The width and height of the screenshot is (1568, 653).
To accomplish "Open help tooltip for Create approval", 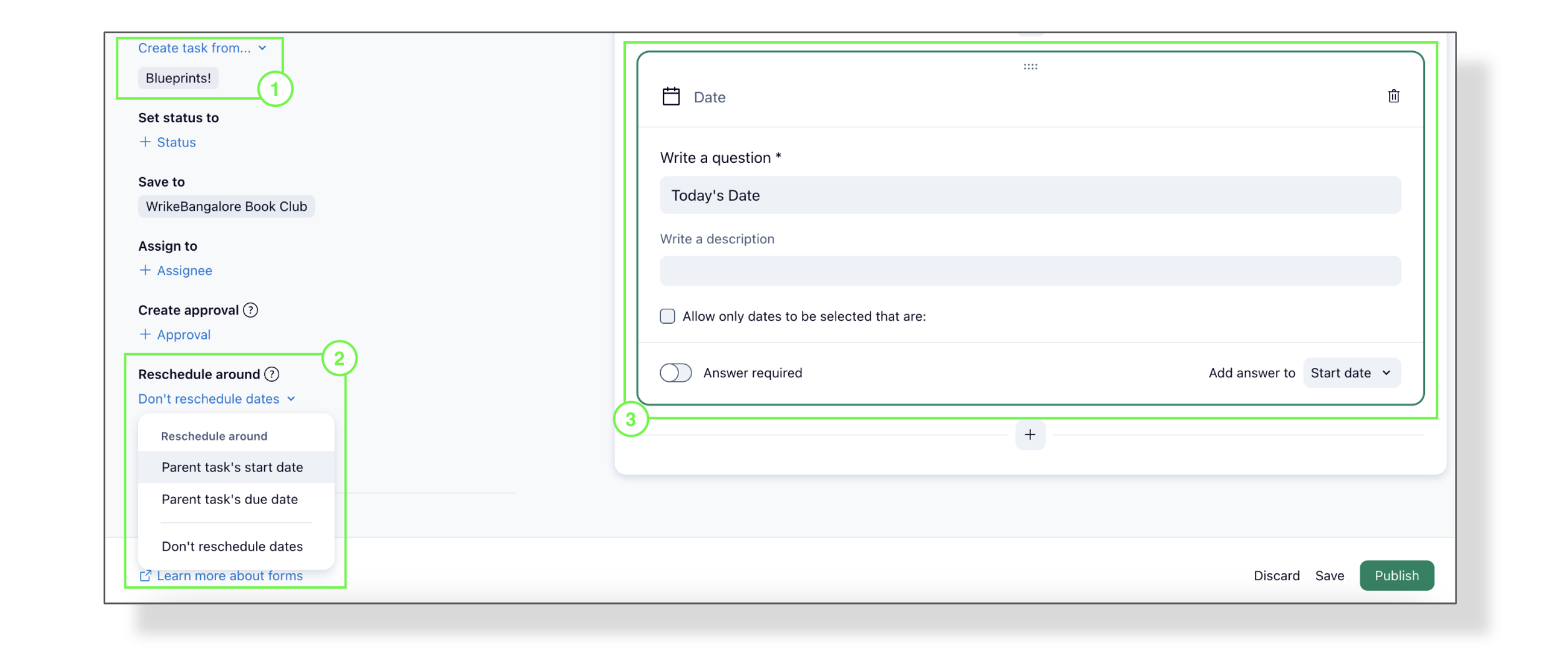I will coord(250,310).
